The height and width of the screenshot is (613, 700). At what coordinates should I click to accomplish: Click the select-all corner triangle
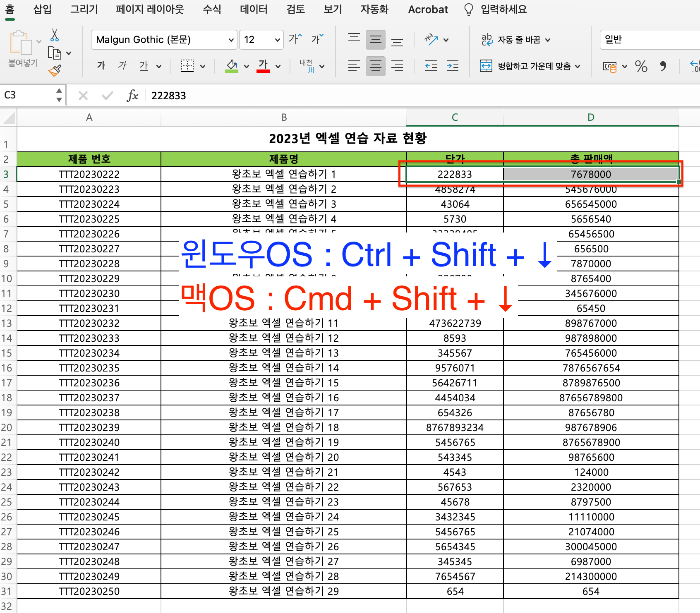[8, 118]
